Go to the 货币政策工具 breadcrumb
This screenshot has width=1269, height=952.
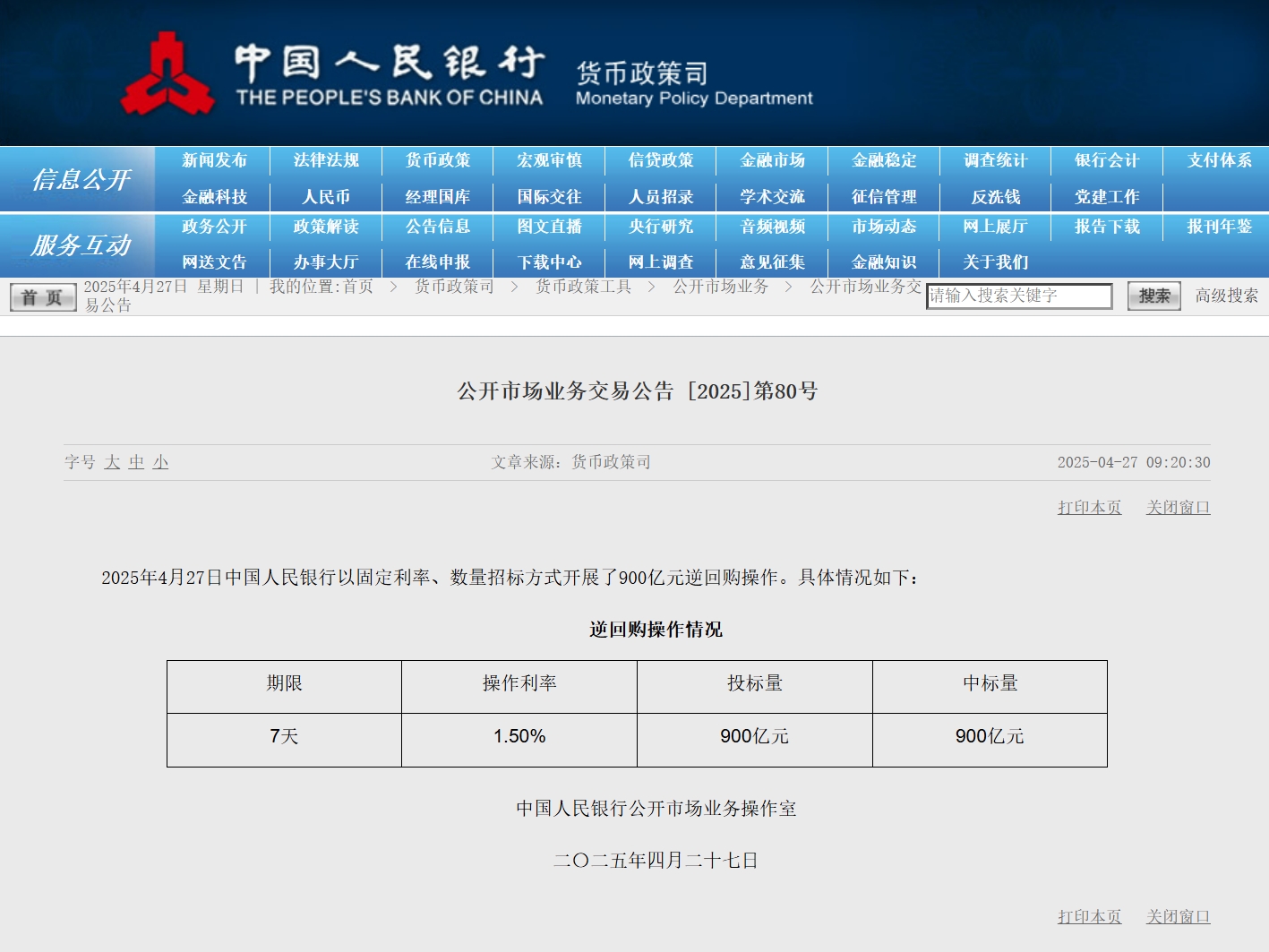click(x=583, y=287)
